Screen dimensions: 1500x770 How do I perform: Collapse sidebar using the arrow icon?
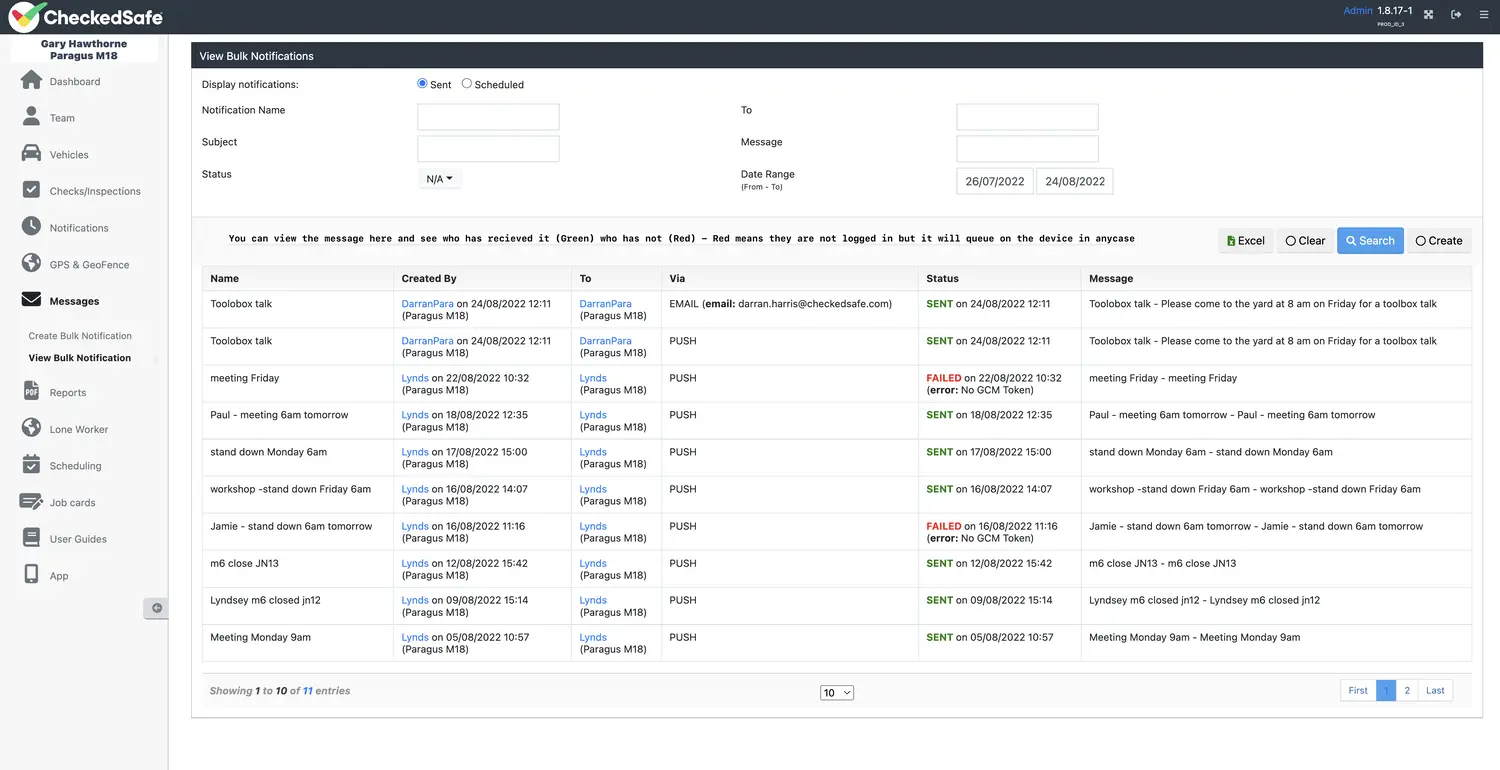[x=156, y=608]
